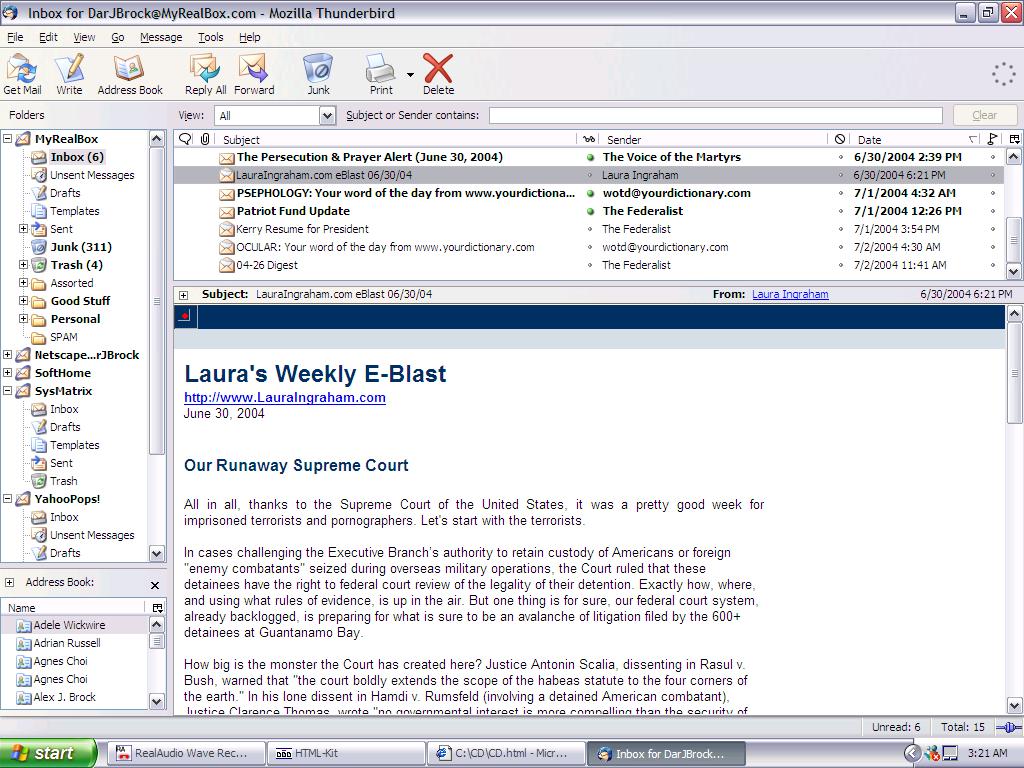The image size is (1024, 768).
Task: Expand the Good Stuff folder
Action: pos(24,300)
